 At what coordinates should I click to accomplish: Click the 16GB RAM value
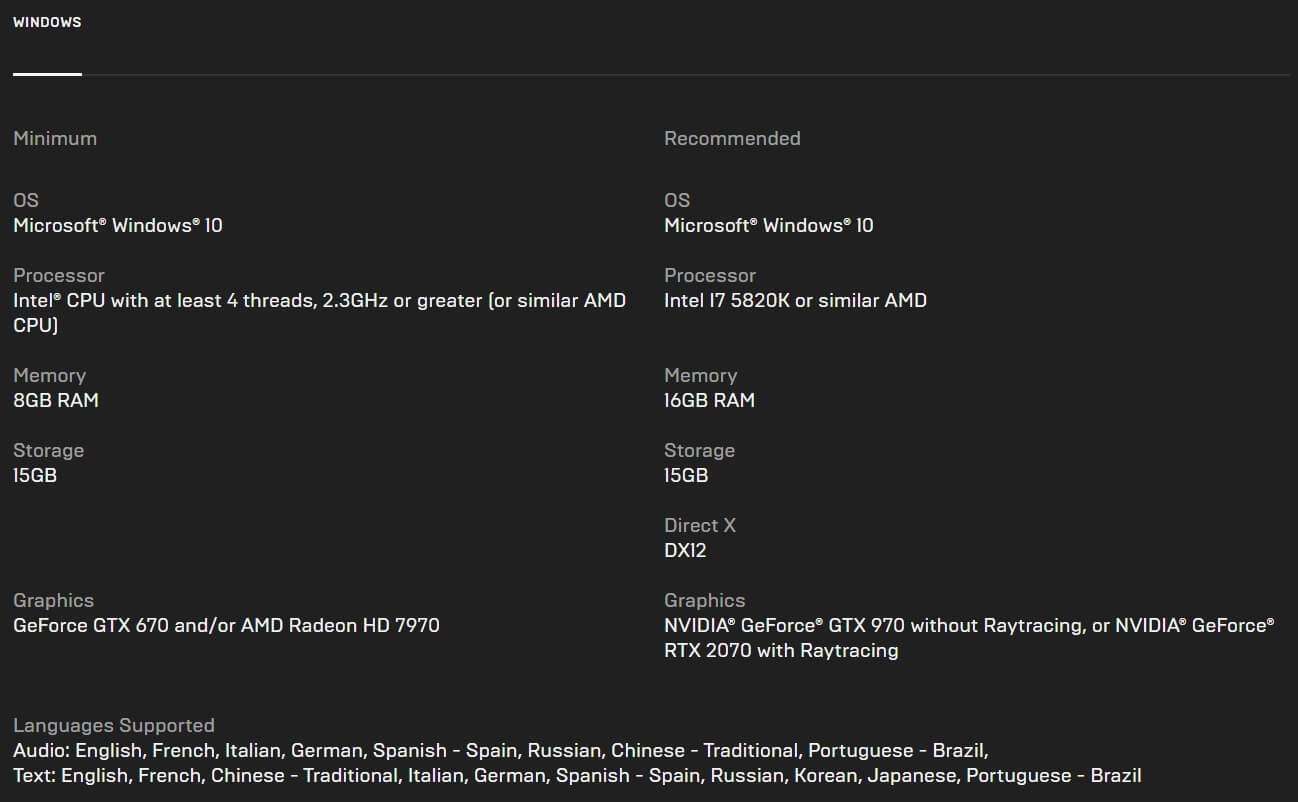point(709,400)
